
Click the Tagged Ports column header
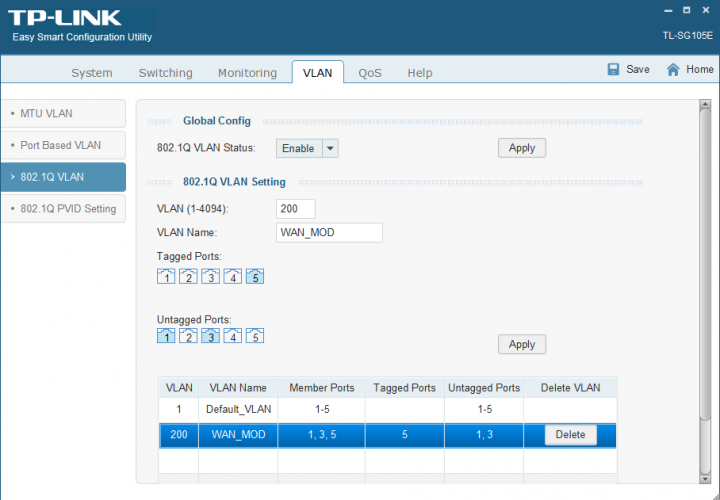click(405, 388)
